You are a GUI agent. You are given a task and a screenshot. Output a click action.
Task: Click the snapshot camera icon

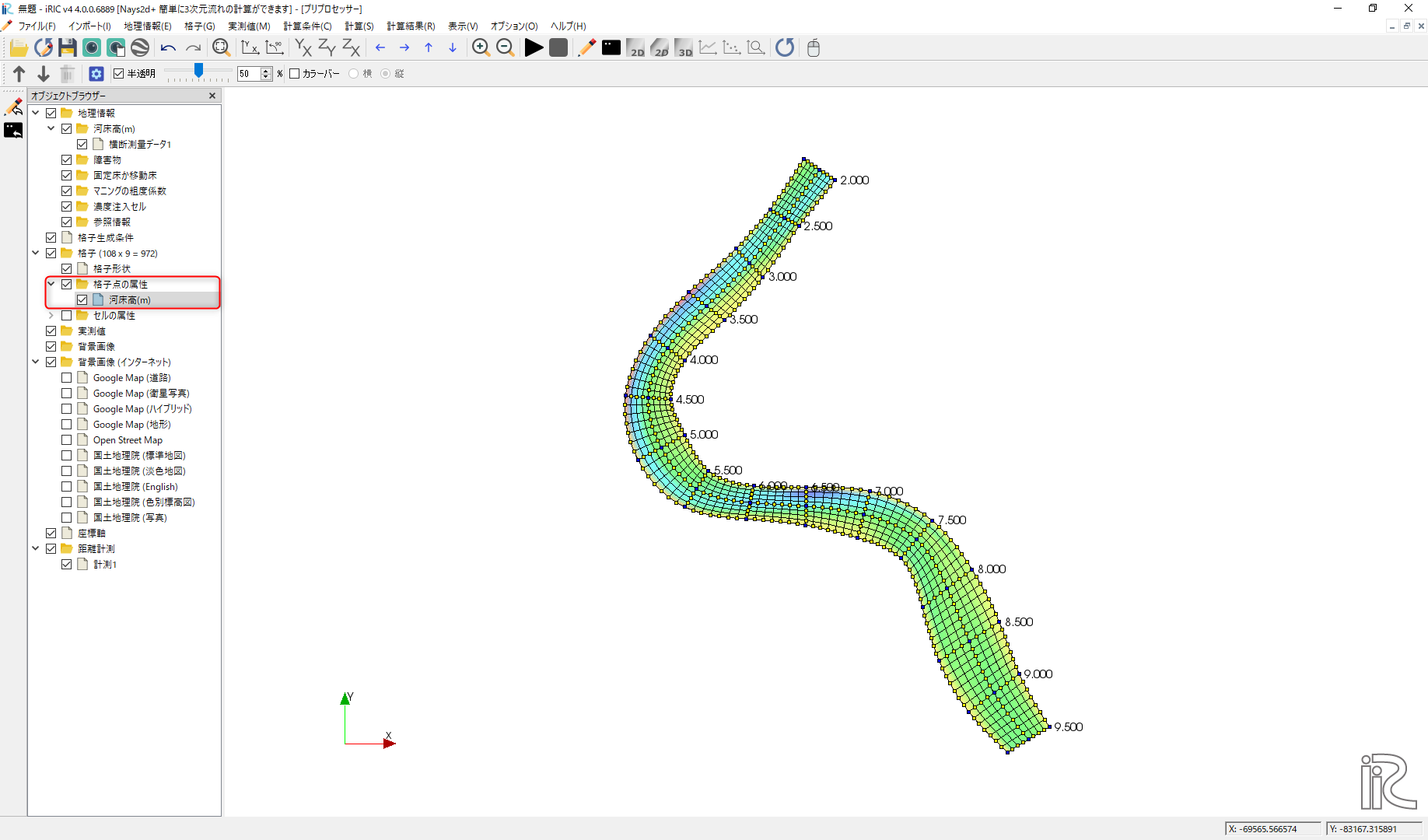click(x=92, y=48)
